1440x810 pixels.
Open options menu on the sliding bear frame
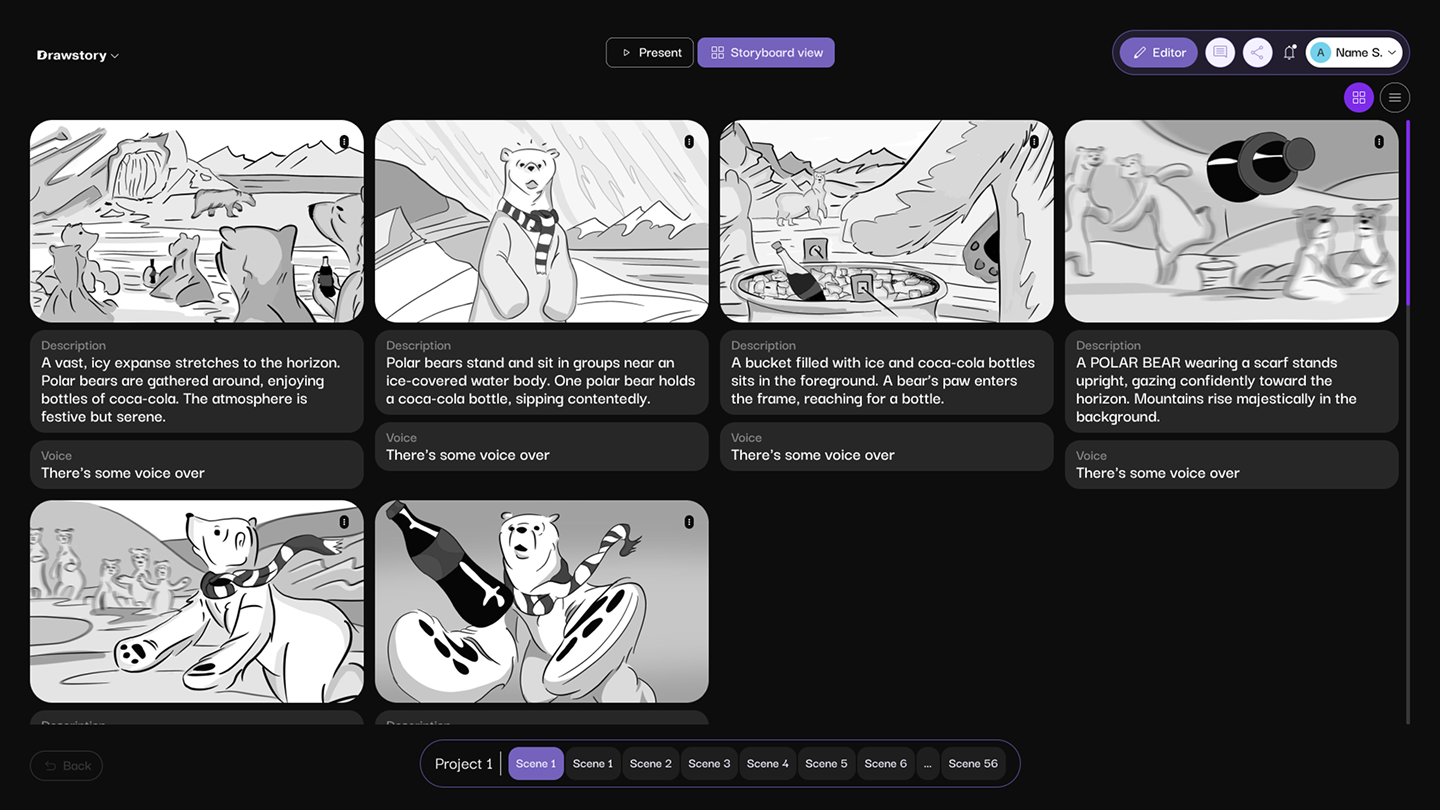pos(344,522)
